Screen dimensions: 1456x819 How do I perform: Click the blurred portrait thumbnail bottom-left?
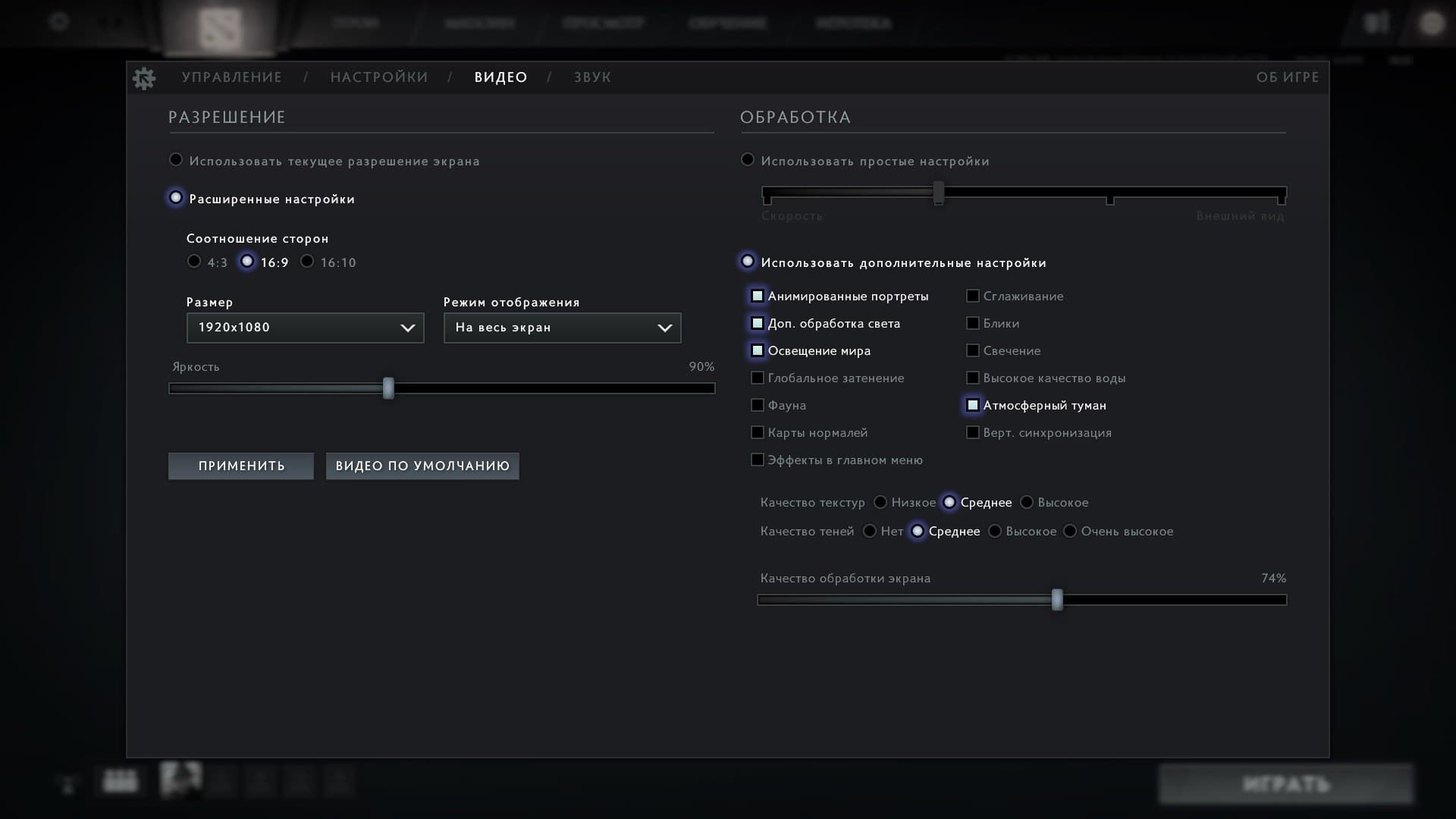[180, 780]
